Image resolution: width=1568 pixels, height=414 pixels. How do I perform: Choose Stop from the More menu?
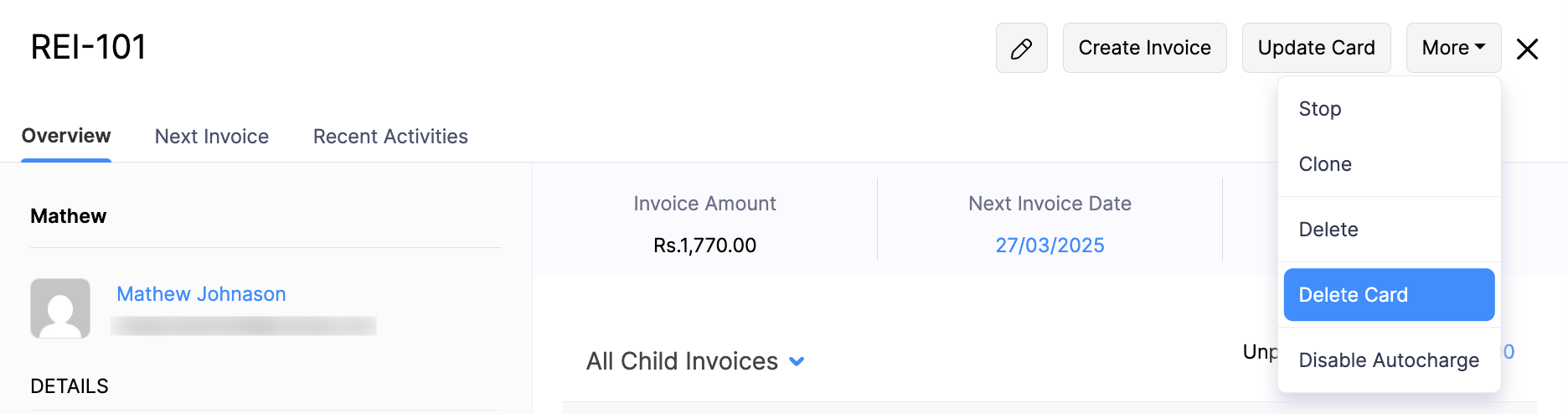point(1320,109)
